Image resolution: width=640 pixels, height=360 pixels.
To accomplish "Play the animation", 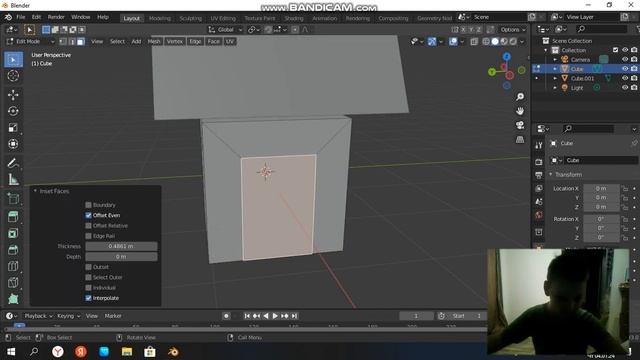I will point(275,316).
